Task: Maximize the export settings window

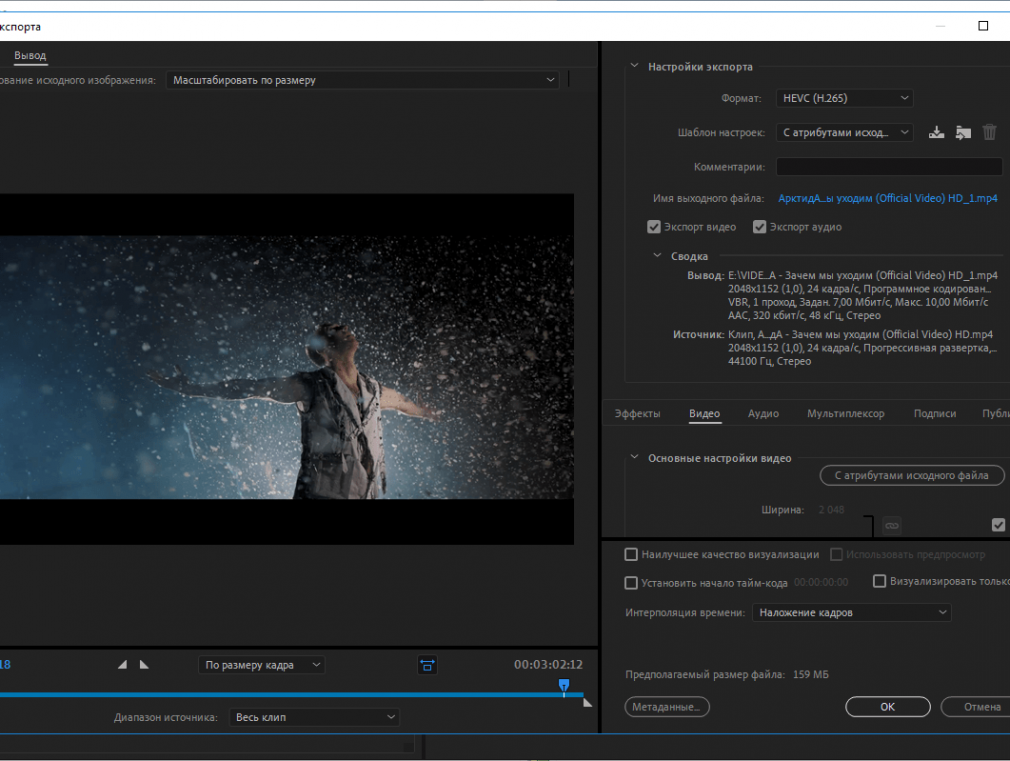Action: coord(983,26)
